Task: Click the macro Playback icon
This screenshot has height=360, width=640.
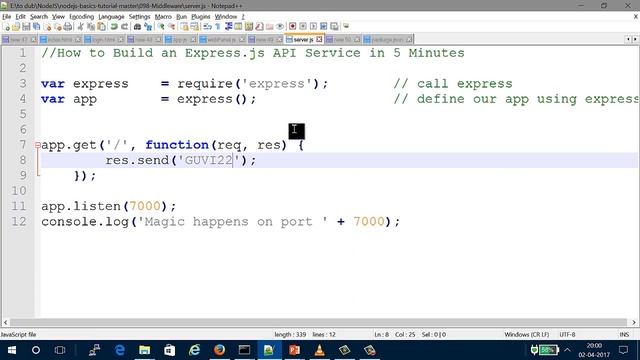Action: point(313,27)
